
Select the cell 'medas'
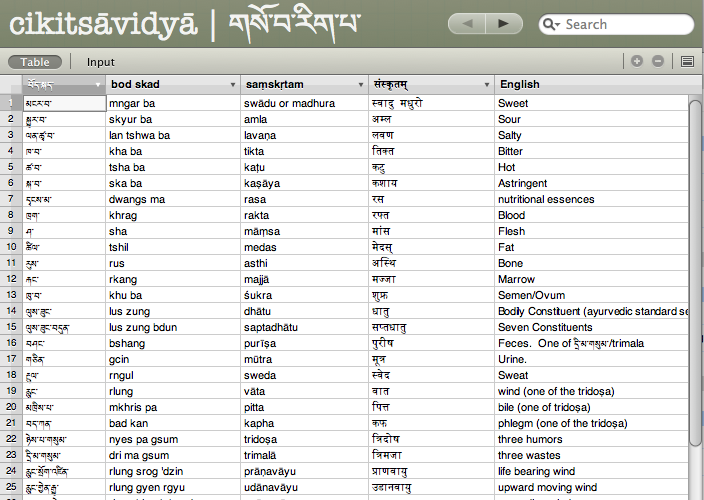304,247
